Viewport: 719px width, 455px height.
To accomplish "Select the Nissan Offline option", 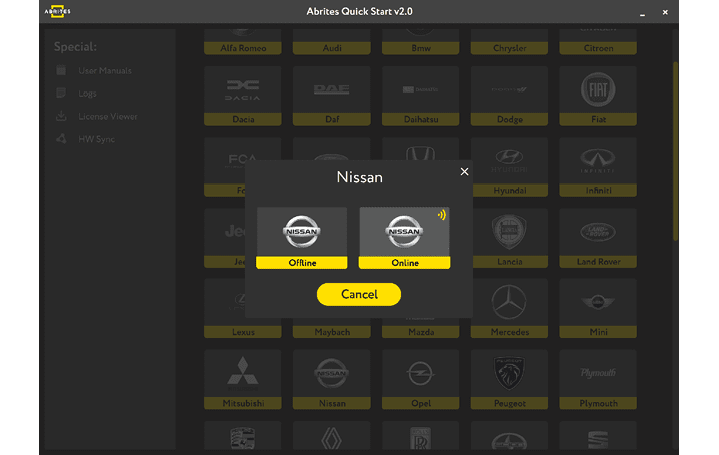I will pyautogui.click(x=301, y=238).
